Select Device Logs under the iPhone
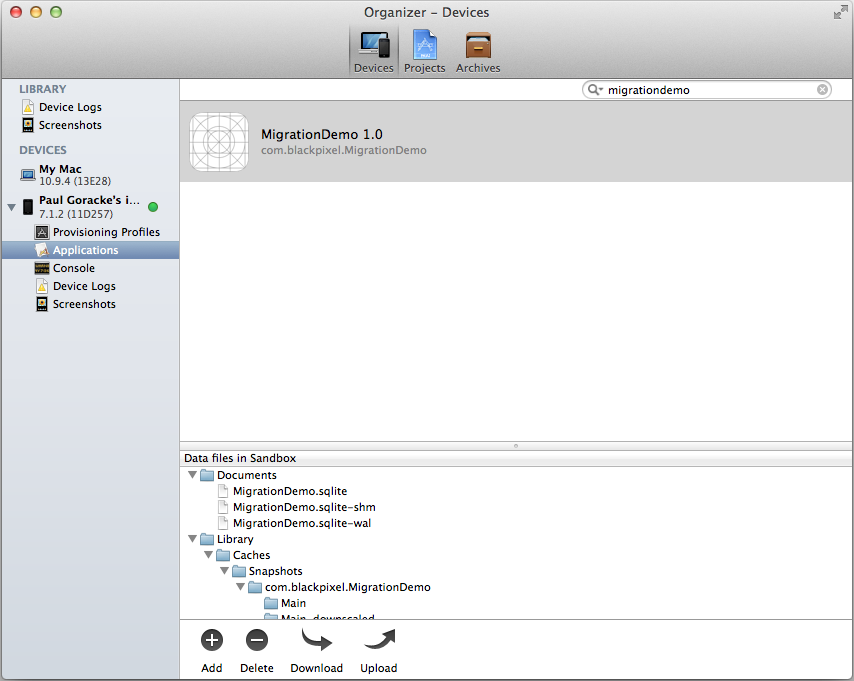 click(x=84, y=286)
